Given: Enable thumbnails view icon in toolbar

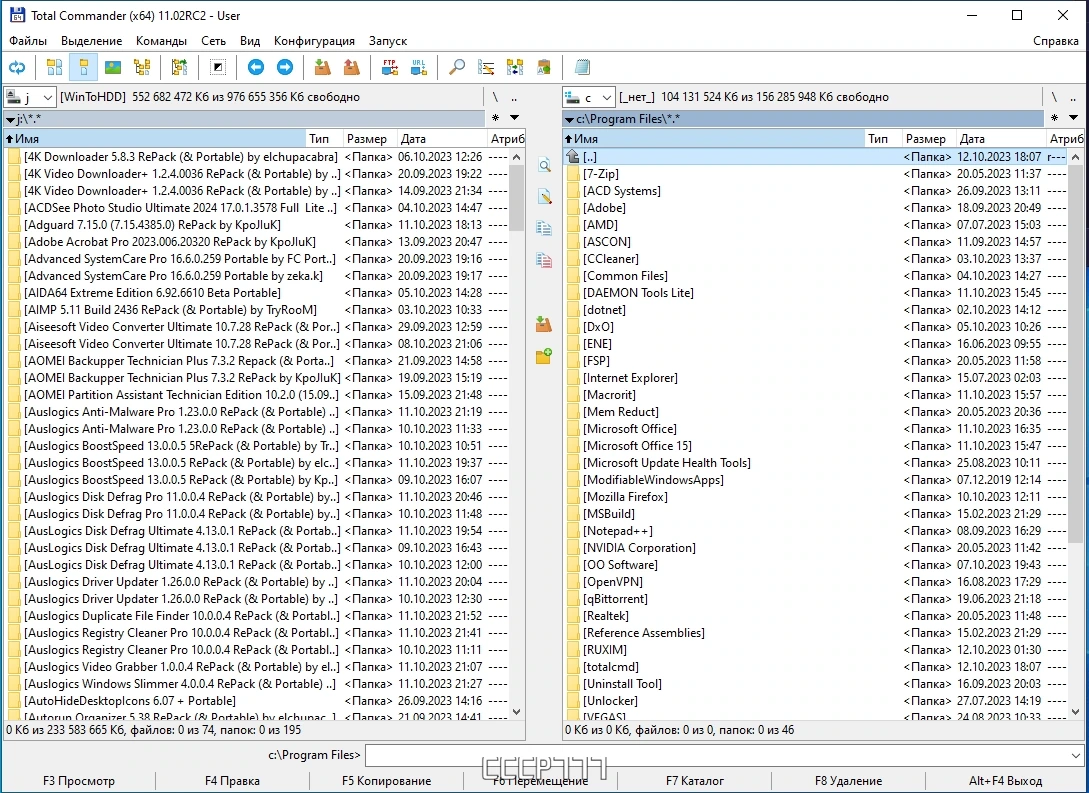Looking at the screenshot, I should coord(113,67).
